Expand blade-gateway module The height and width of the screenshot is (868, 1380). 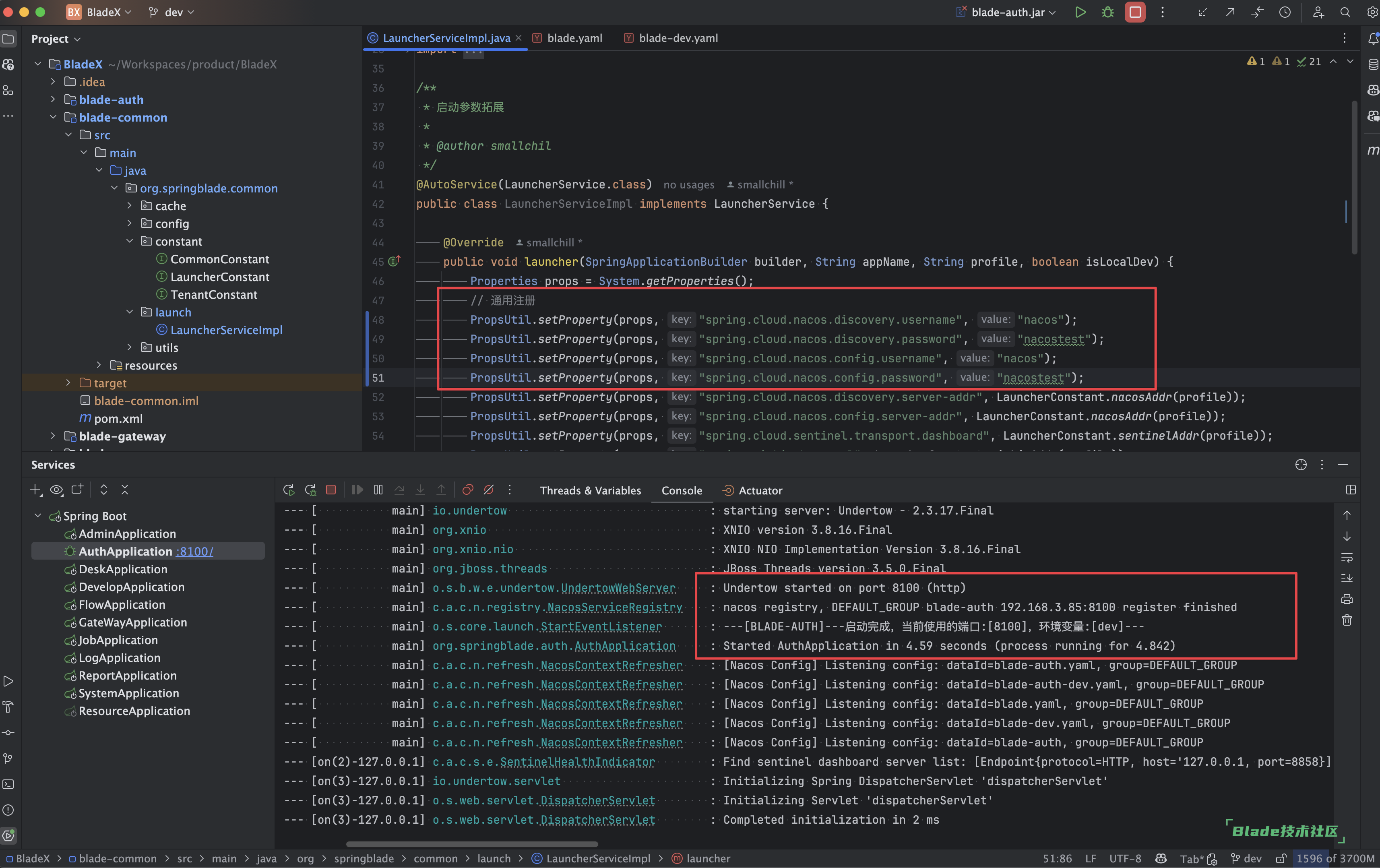(x=53, y=436)
